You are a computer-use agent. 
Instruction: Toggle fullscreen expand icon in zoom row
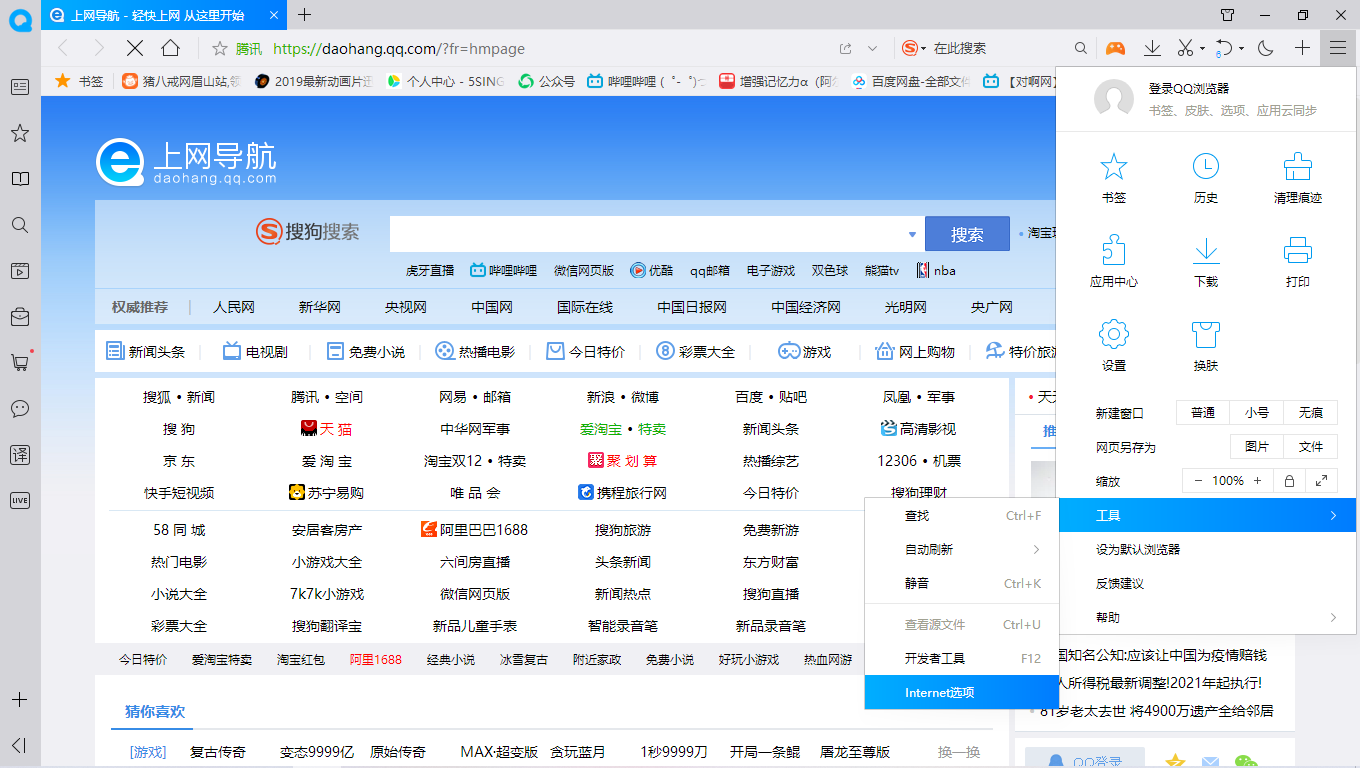tap(1322, 481)
